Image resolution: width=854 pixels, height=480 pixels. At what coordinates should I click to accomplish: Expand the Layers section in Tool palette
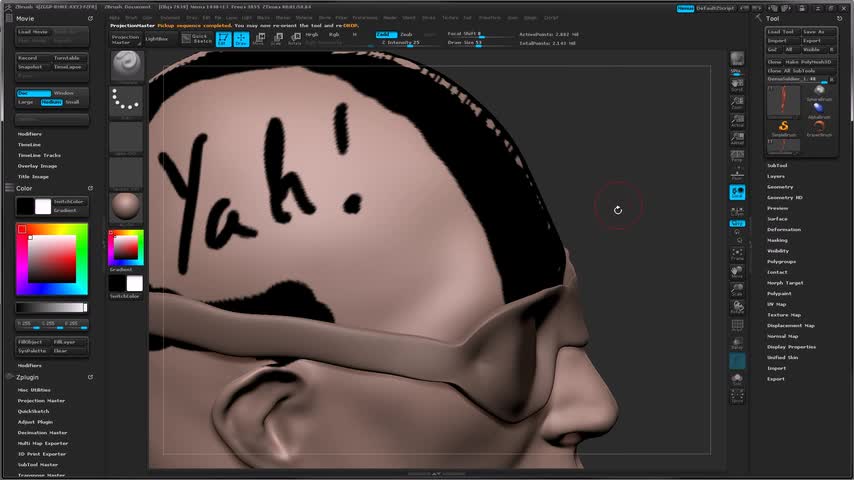click(x=776, y=176)
